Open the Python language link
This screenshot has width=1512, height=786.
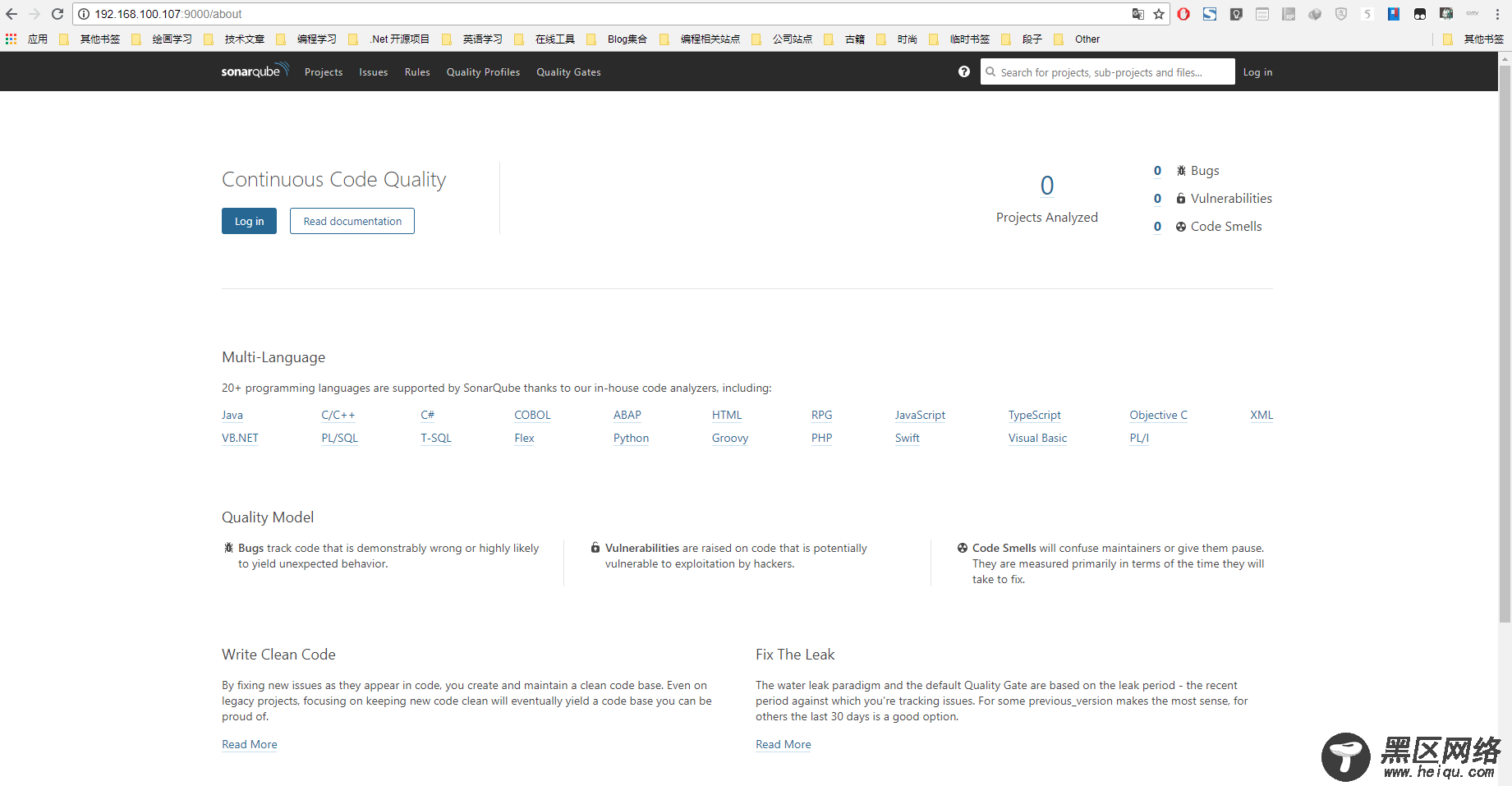[631, 438]
